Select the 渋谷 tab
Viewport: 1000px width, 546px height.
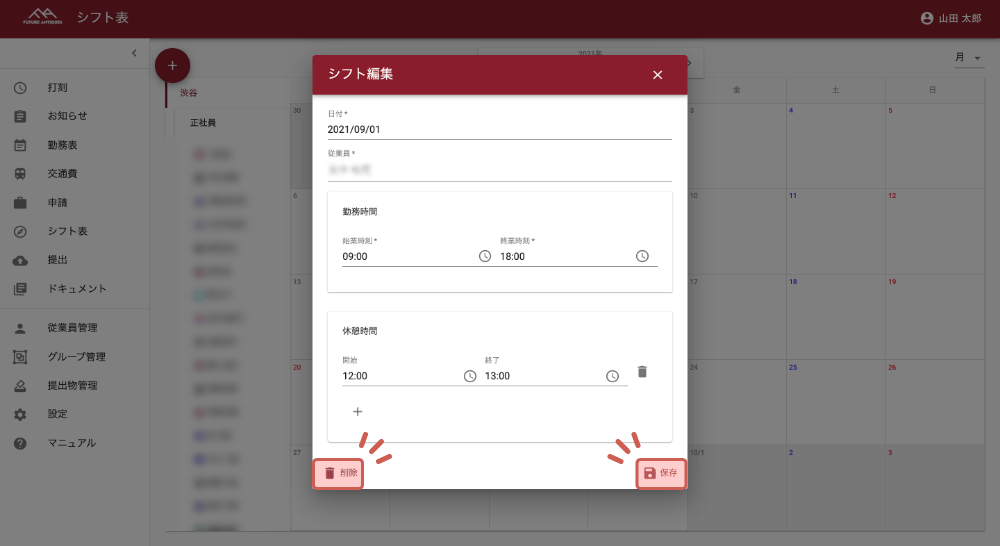[189, 92]
